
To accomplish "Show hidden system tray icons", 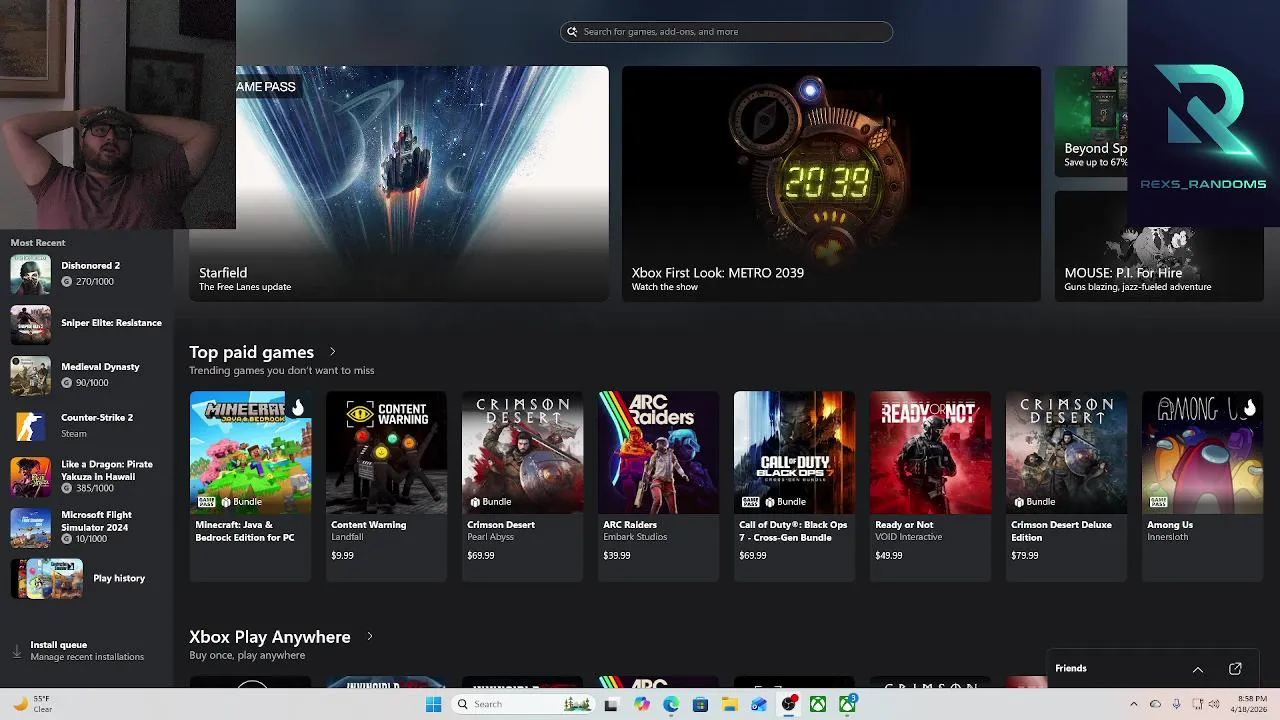I will tap(1133, 704).
